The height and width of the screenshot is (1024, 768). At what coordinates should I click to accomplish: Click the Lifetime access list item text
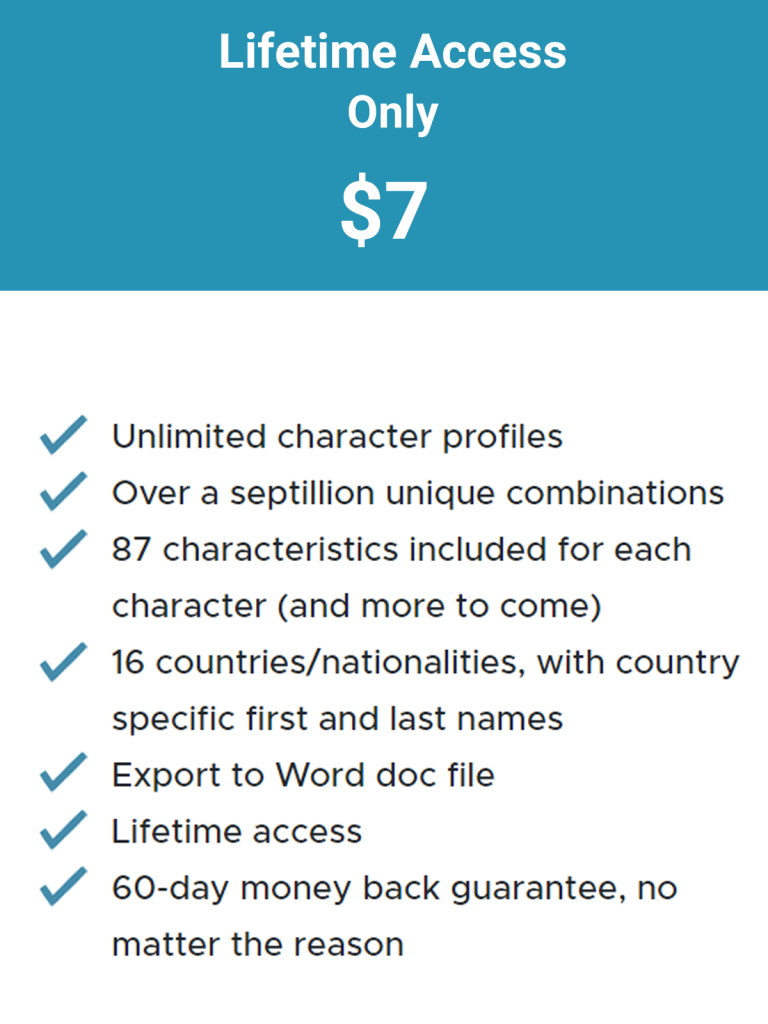tap(236, 831)
